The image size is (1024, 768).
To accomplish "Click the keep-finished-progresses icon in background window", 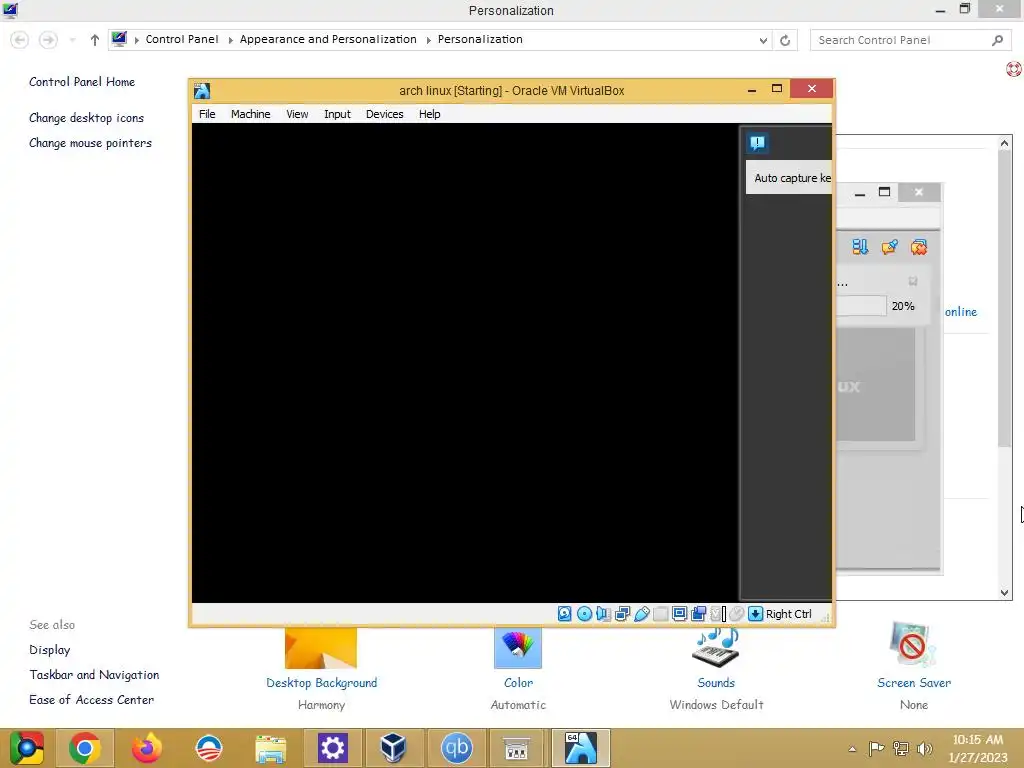I will click(889, 247).
